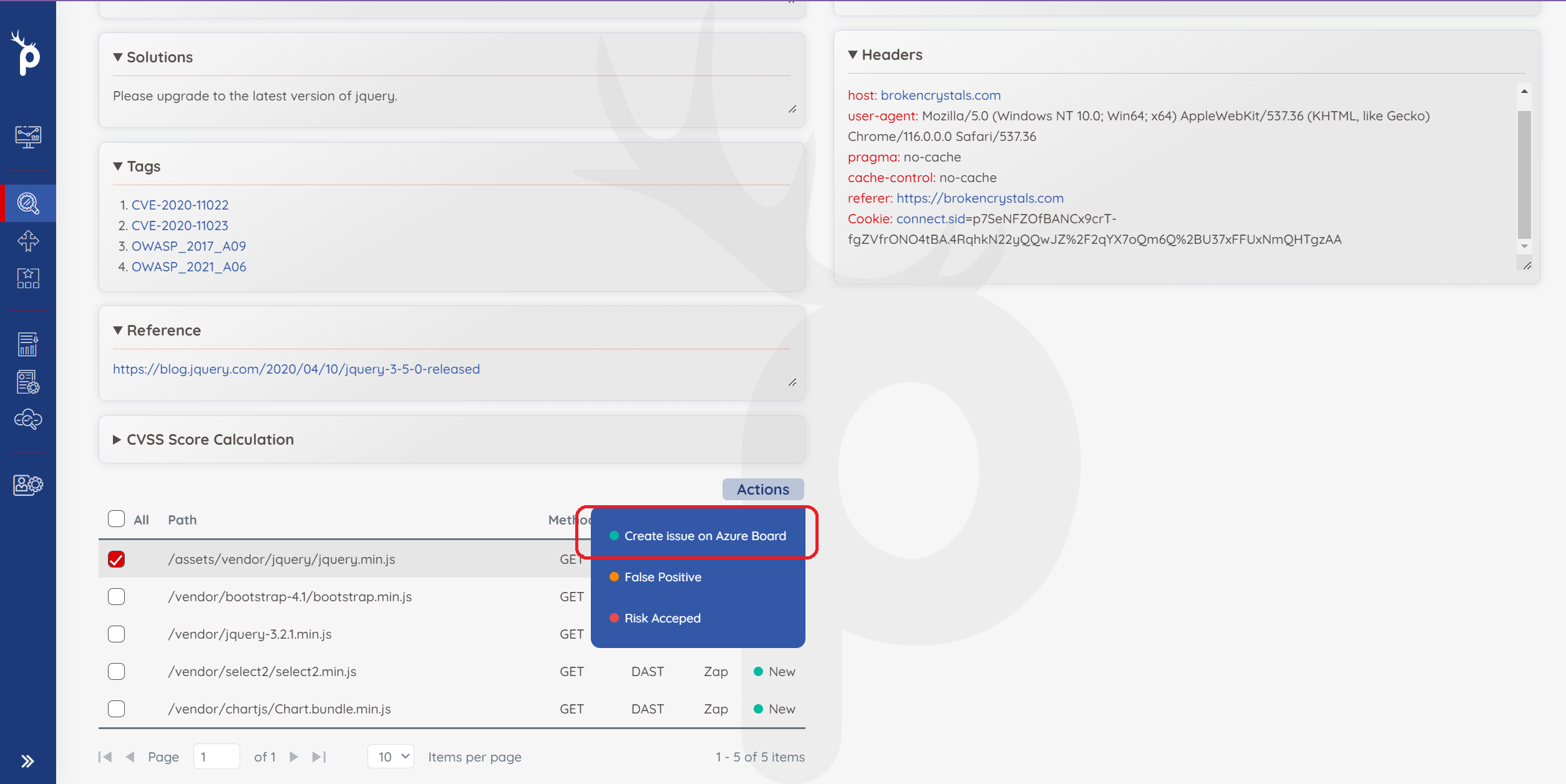Screen dimensions: 1566x784
Task: Click the cloud sync sidebar icon
Action: pyautogui.click(x=28, y=419)
